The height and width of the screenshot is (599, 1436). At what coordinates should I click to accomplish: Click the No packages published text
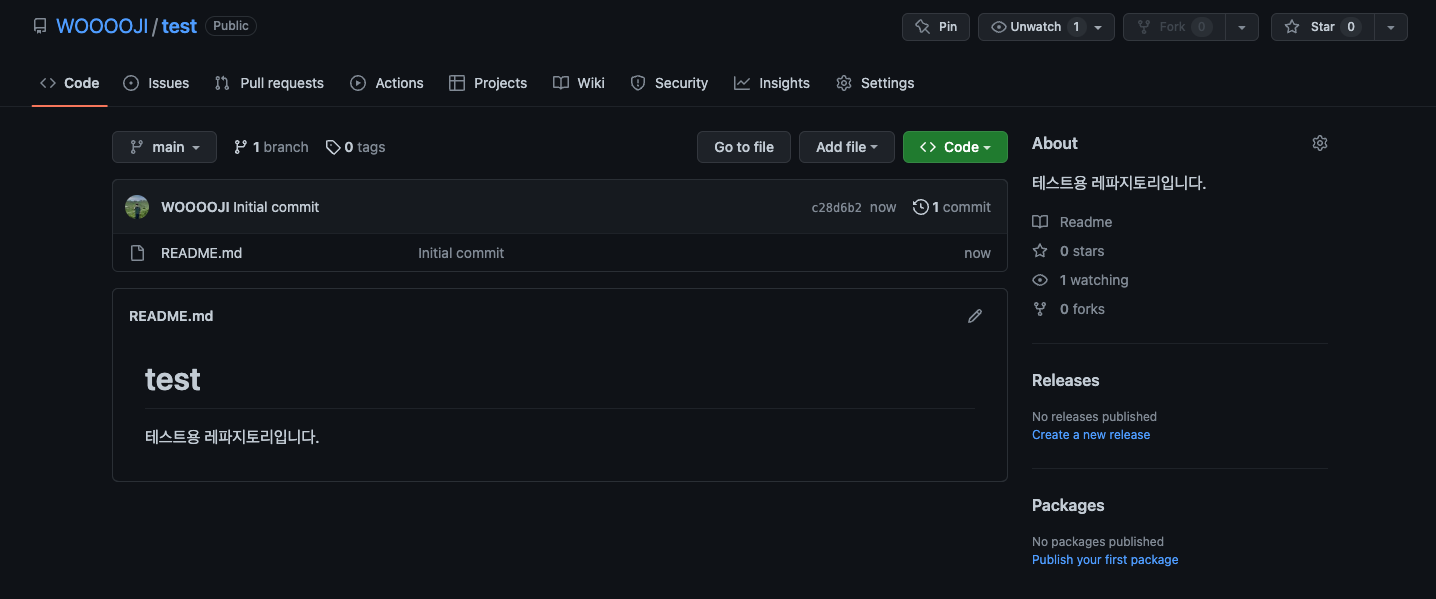click(x=1098, y=541)
